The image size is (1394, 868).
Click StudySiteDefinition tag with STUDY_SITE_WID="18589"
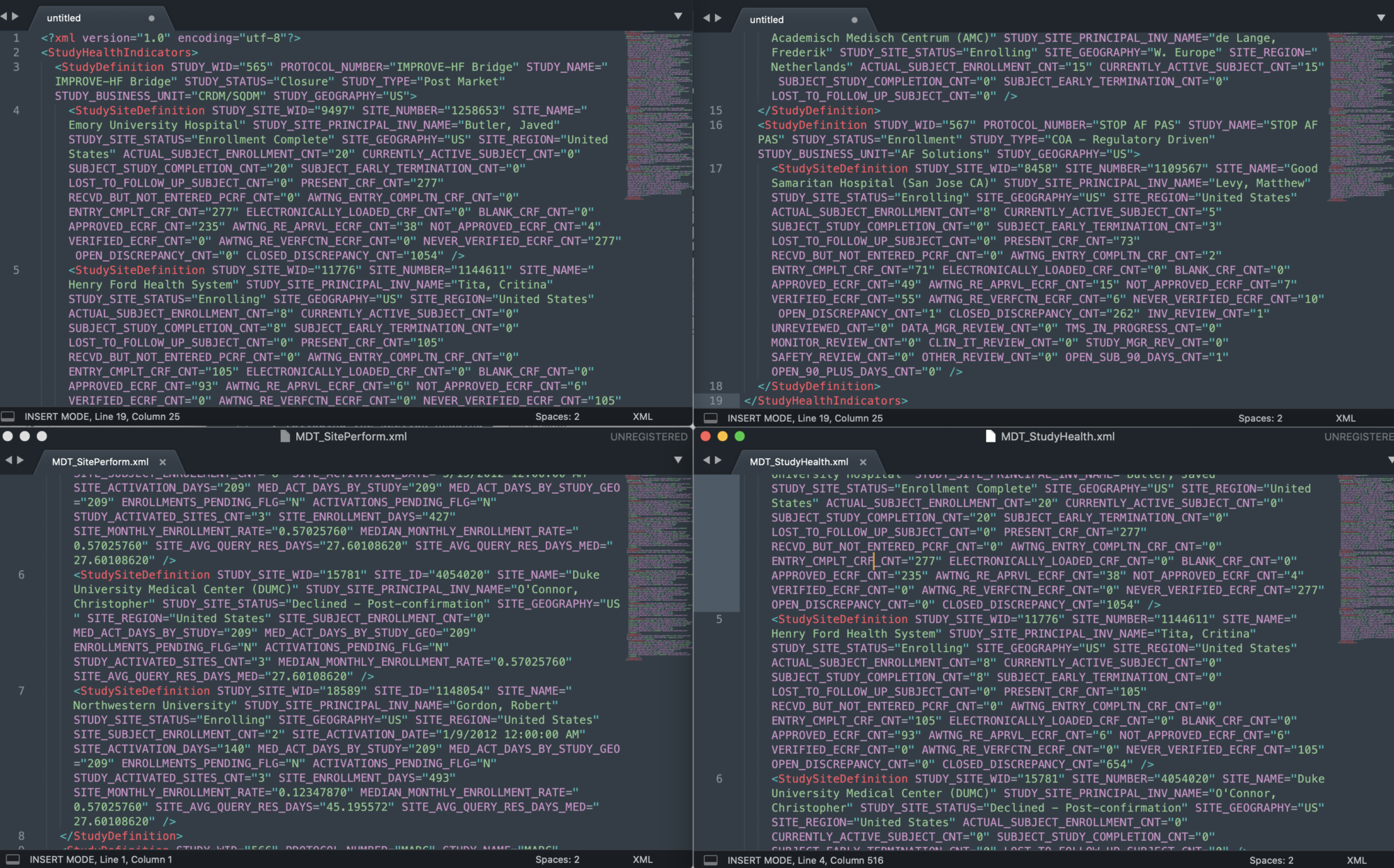[141, 691]
